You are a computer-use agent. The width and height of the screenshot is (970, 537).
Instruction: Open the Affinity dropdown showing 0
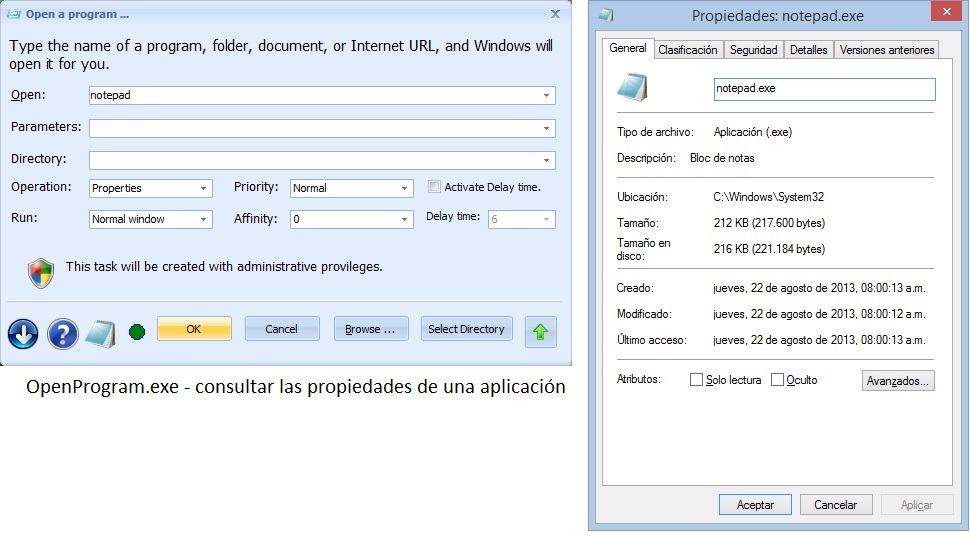coord(351,219)
